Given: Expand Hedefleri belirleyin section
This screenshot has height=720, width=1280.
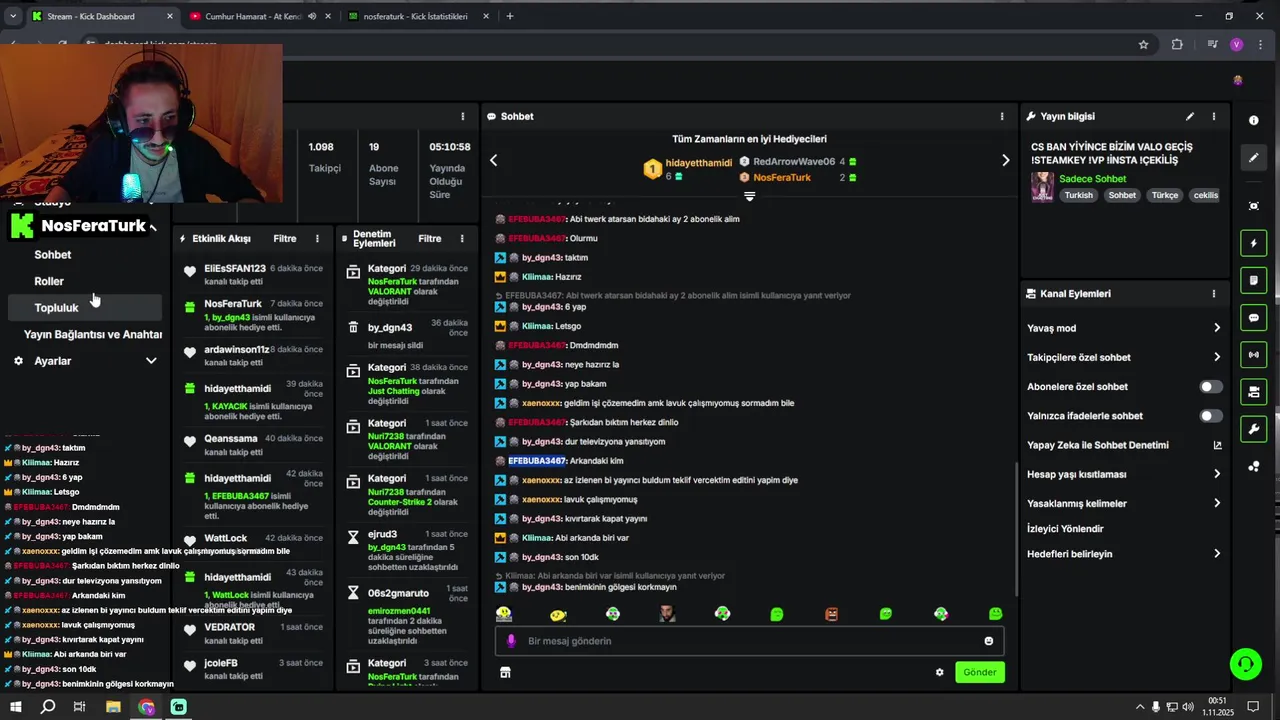Looking at the screenshot, I should click(1217, 554).
